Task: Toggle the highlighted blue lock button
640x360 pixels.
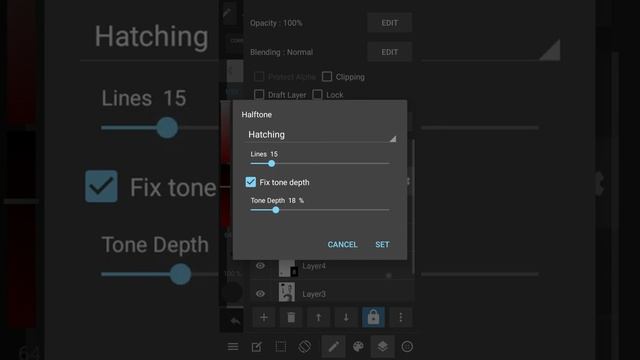Action: (x=373, y=317)
